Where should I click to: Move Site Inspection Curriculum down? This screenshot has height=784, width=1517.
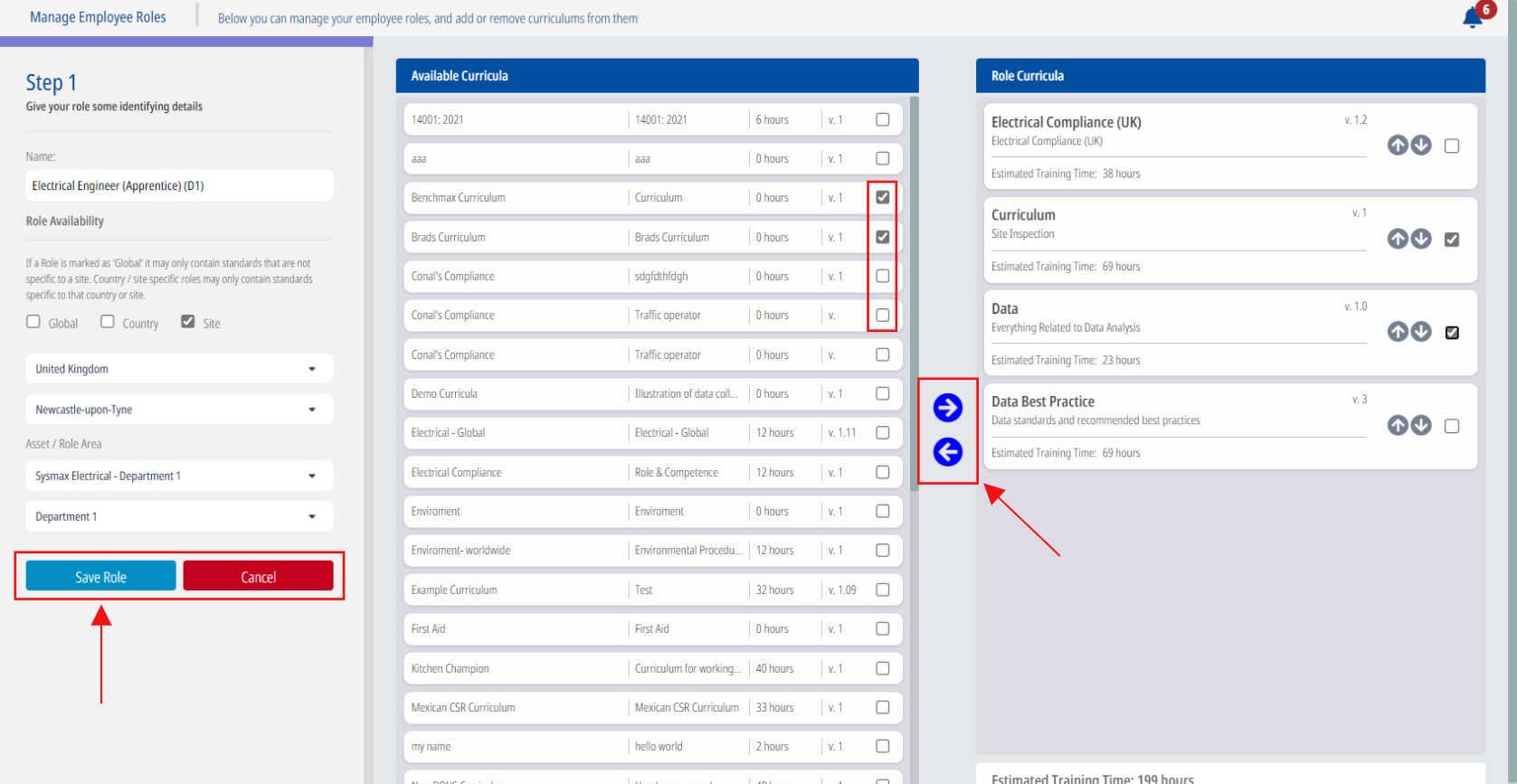[x=1421, y=239]
